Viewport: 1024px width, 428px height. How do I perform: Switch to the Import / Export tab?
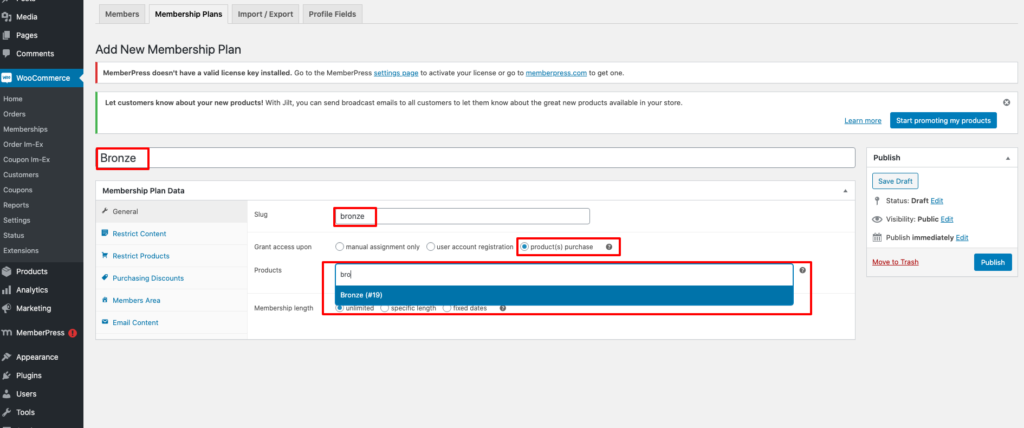point(265,13)
